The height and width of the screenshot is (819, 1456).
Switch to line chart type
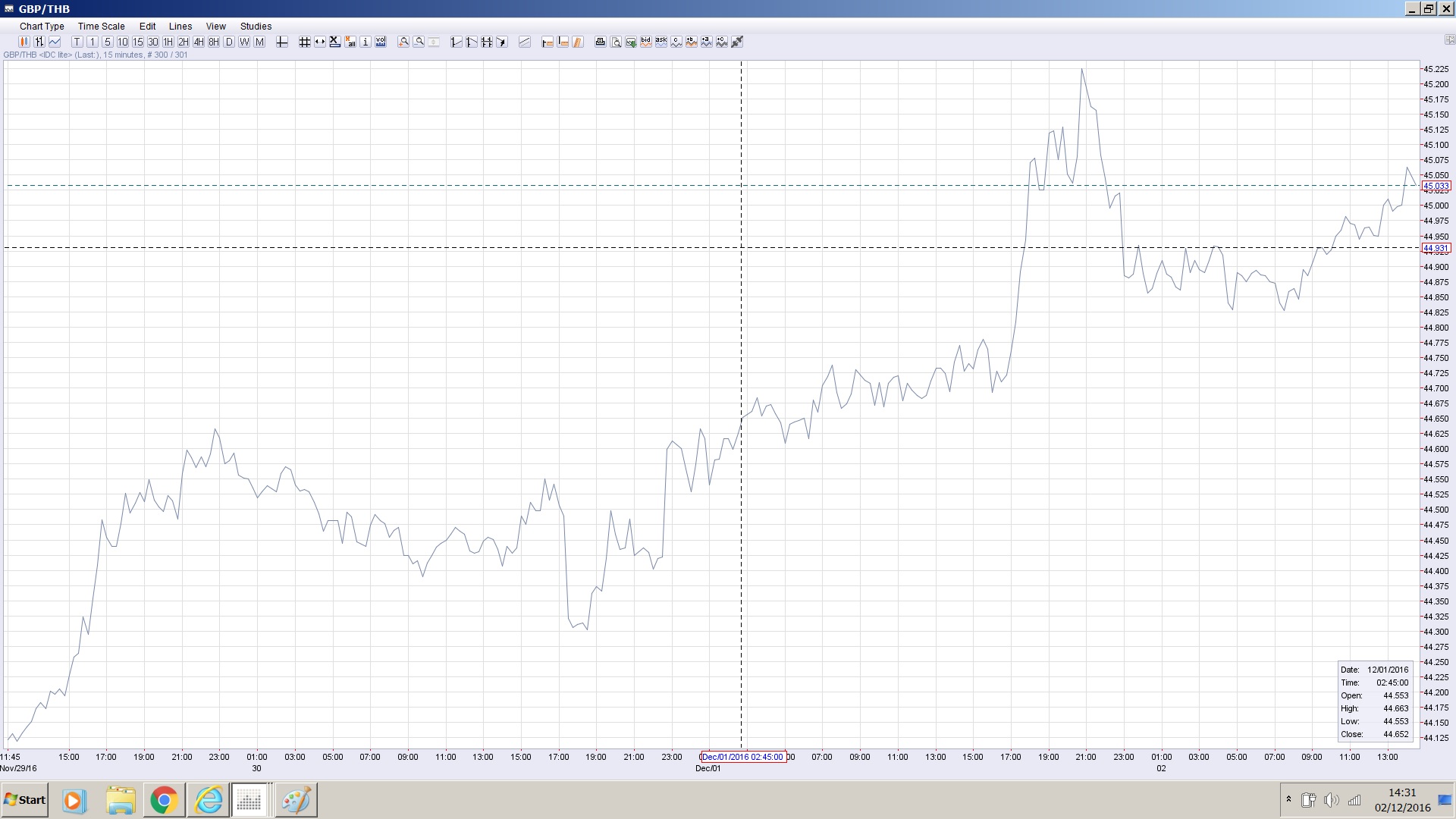coord(55,42)
